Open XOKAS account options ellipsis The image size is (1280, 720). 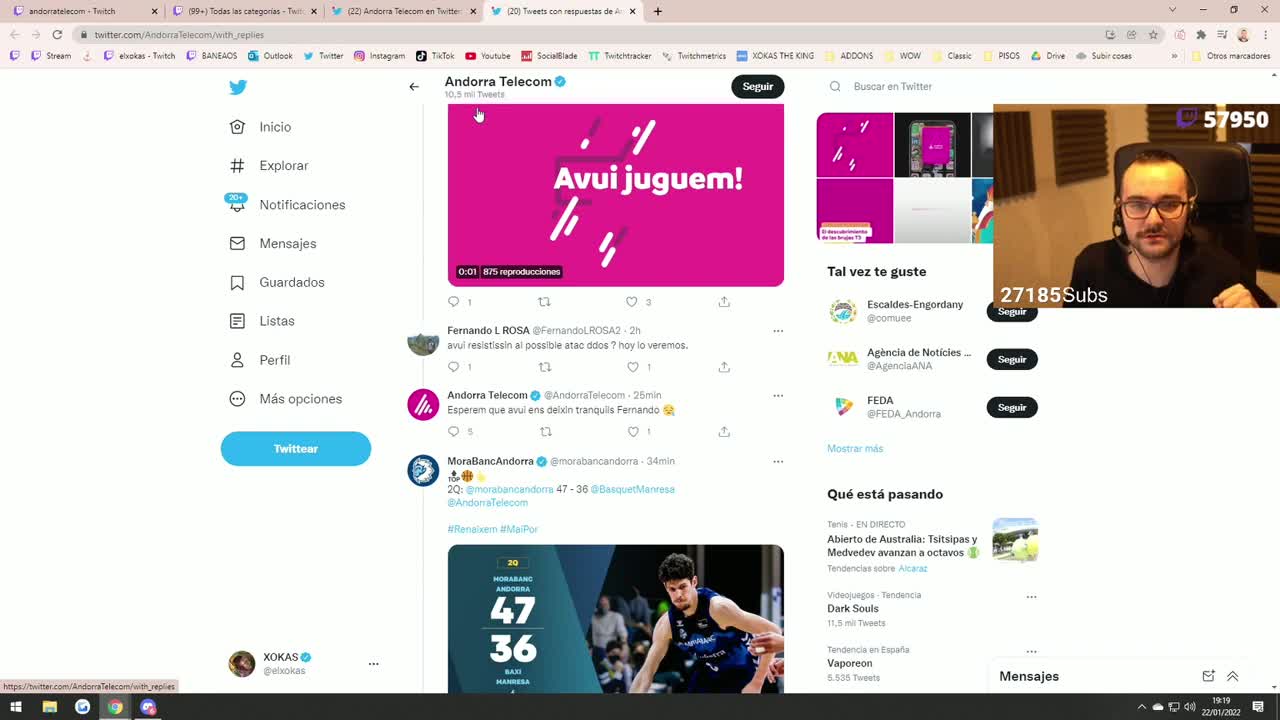click(373, 663)
